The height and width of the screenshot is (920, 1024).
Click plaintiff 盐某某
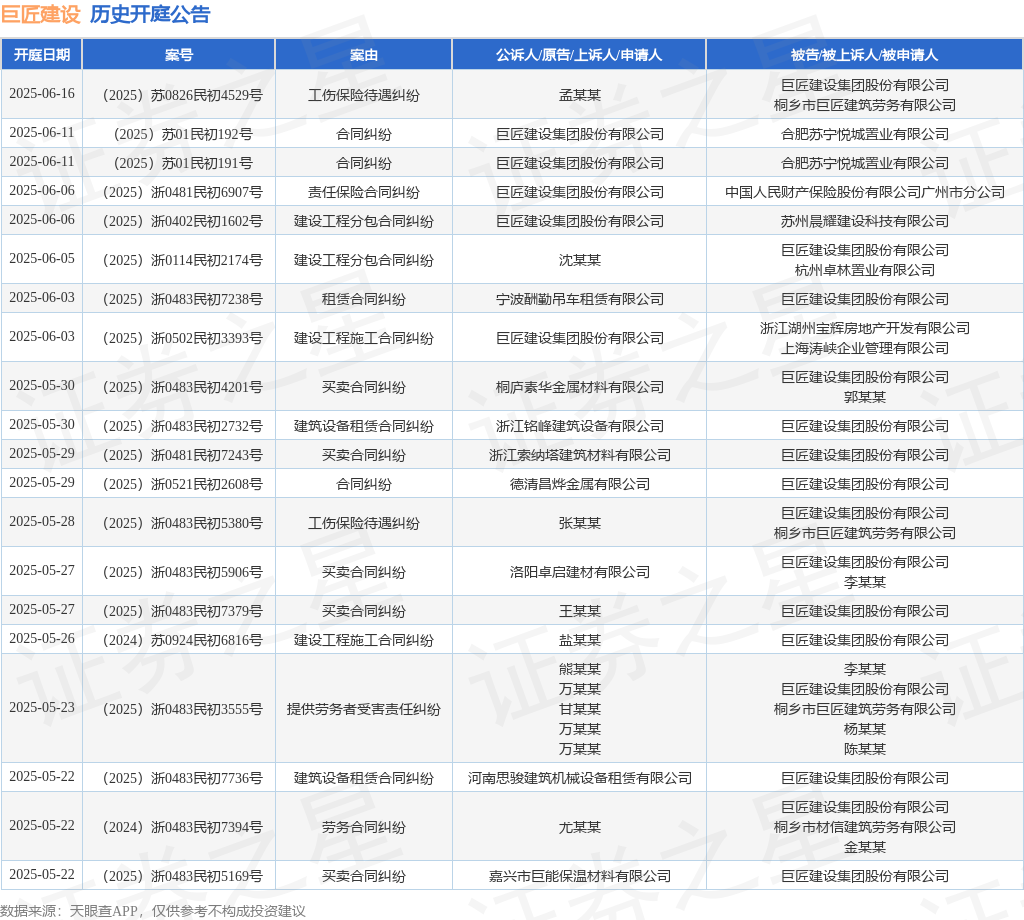[x=579, y=641]
